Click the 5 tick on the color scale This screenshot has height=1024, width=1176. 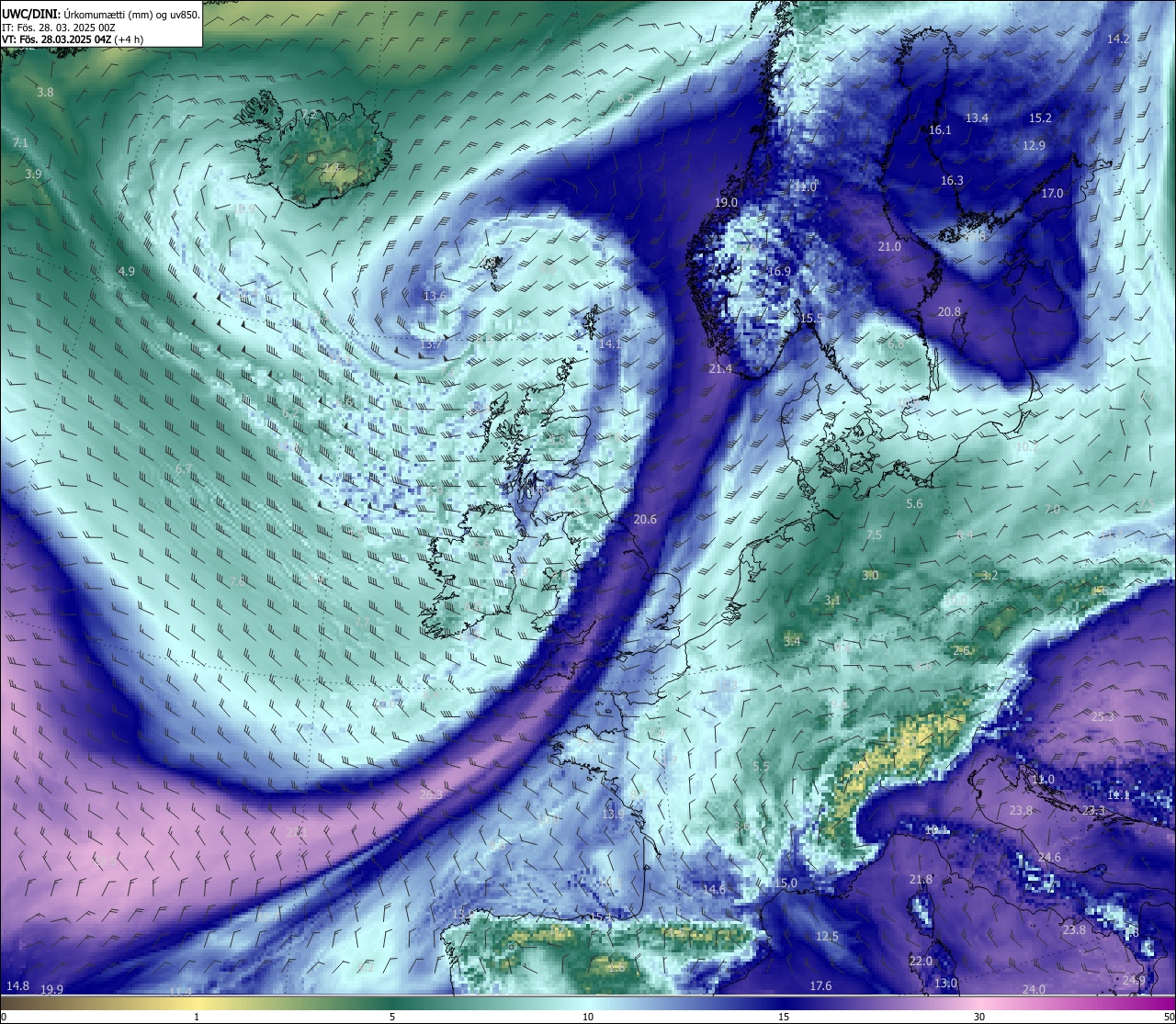392,1018
